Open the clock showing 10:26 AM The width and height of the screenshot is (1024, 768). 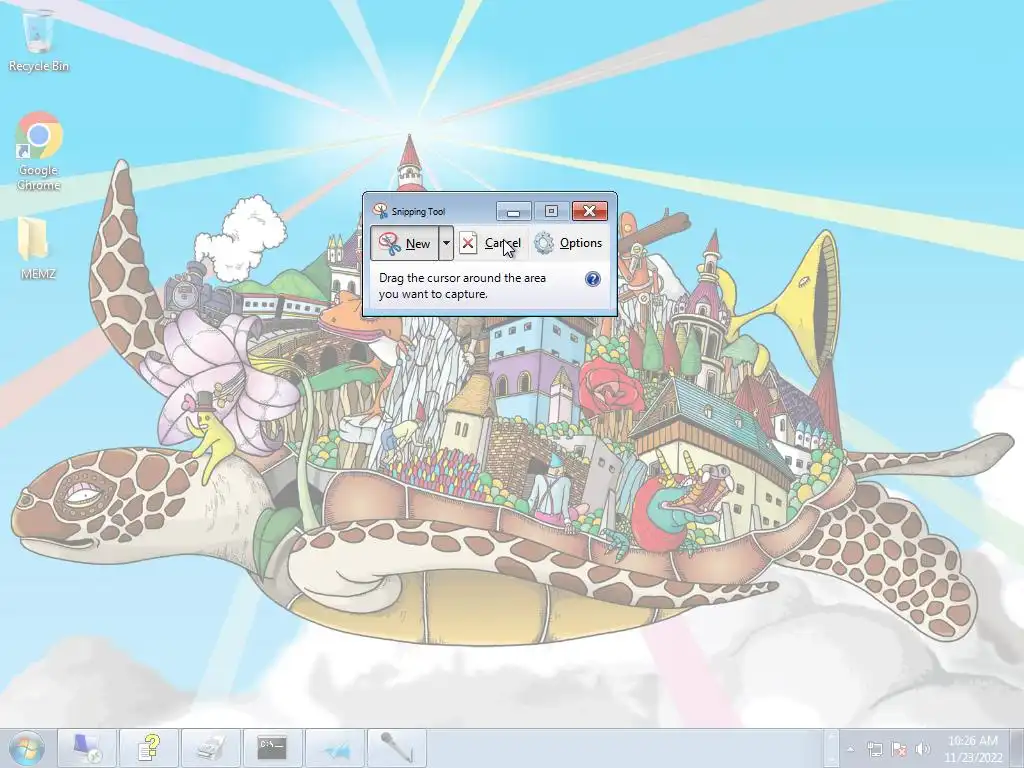pyautogui.click(x=972, y=749)
